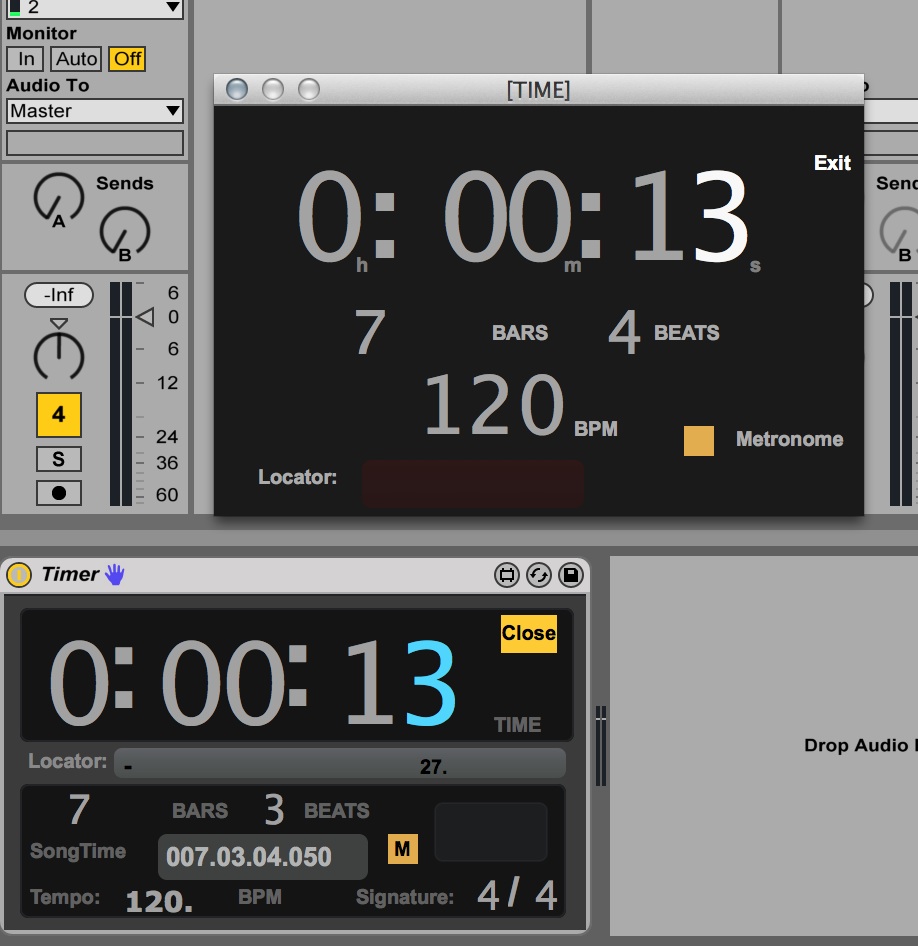The width and height of the screenshot is (918, 946).
Task: Open the Audio To Master dropdown
Action: tap(95, 111)
